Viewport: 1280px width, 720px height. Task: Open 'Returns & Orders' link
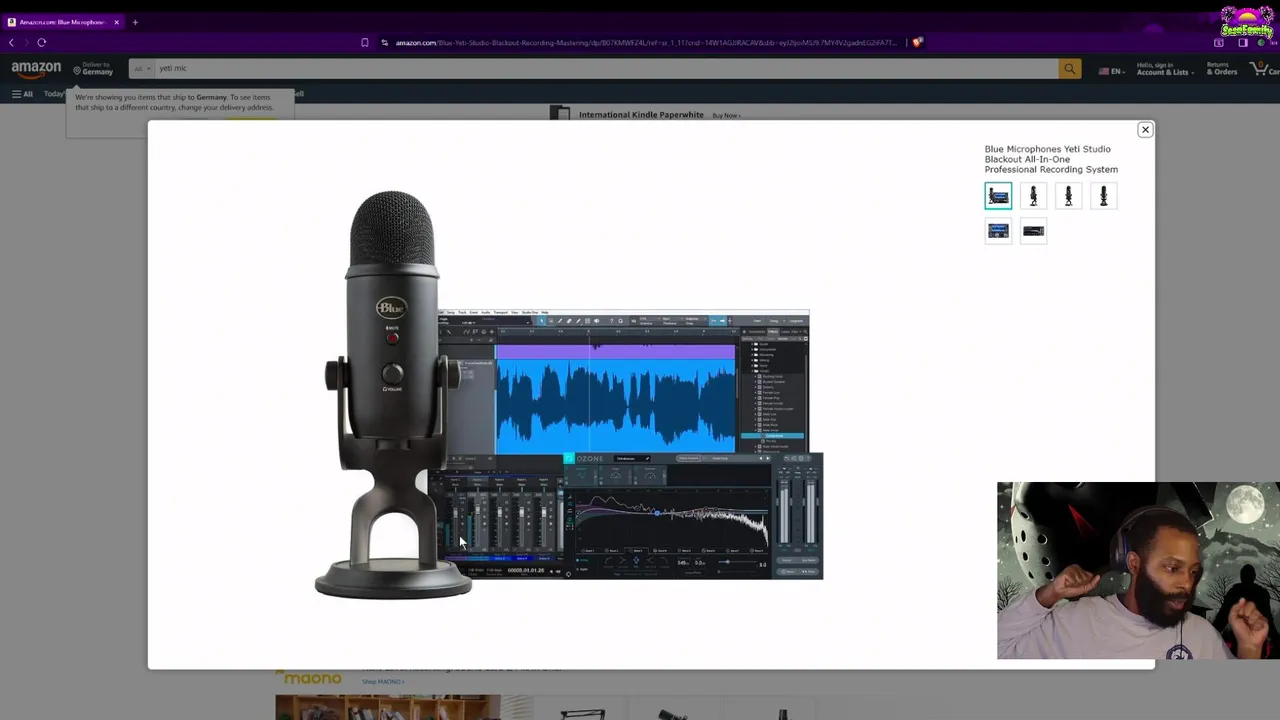pos(1222,68)
